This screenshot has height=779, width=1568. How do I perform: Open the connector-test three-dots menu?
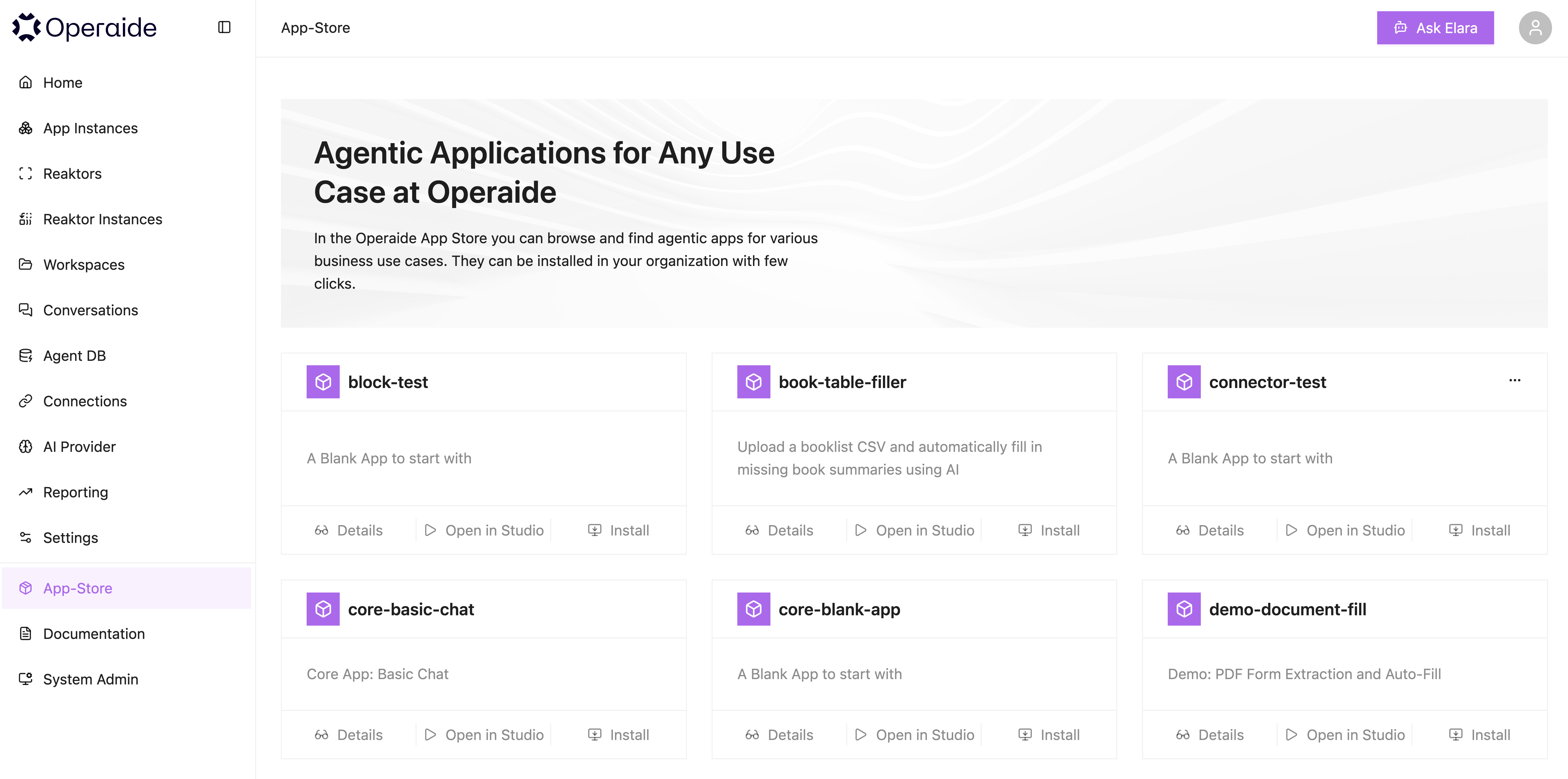click(1515, 381)
